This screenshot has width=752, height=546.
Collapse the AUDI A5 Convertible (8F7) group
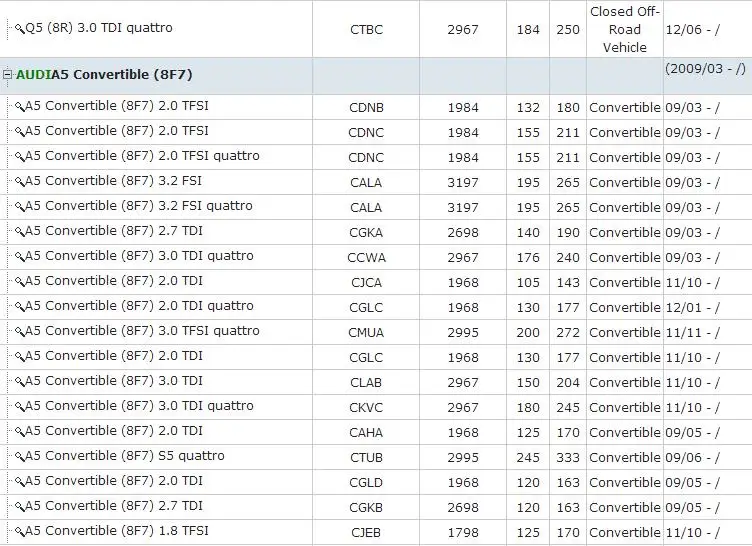pos(7,74)
